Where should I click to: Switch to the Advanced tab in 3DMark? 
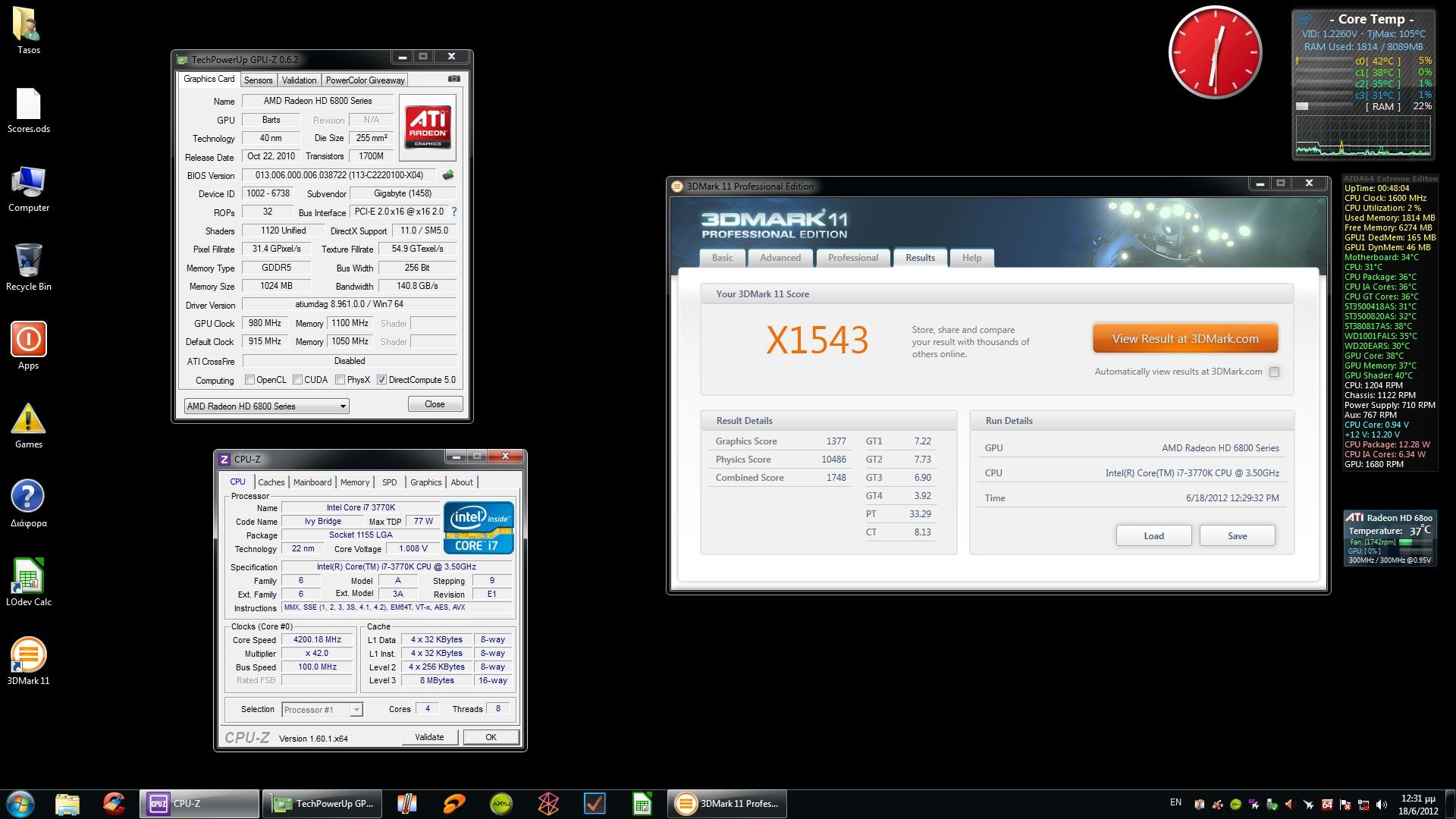780,258
